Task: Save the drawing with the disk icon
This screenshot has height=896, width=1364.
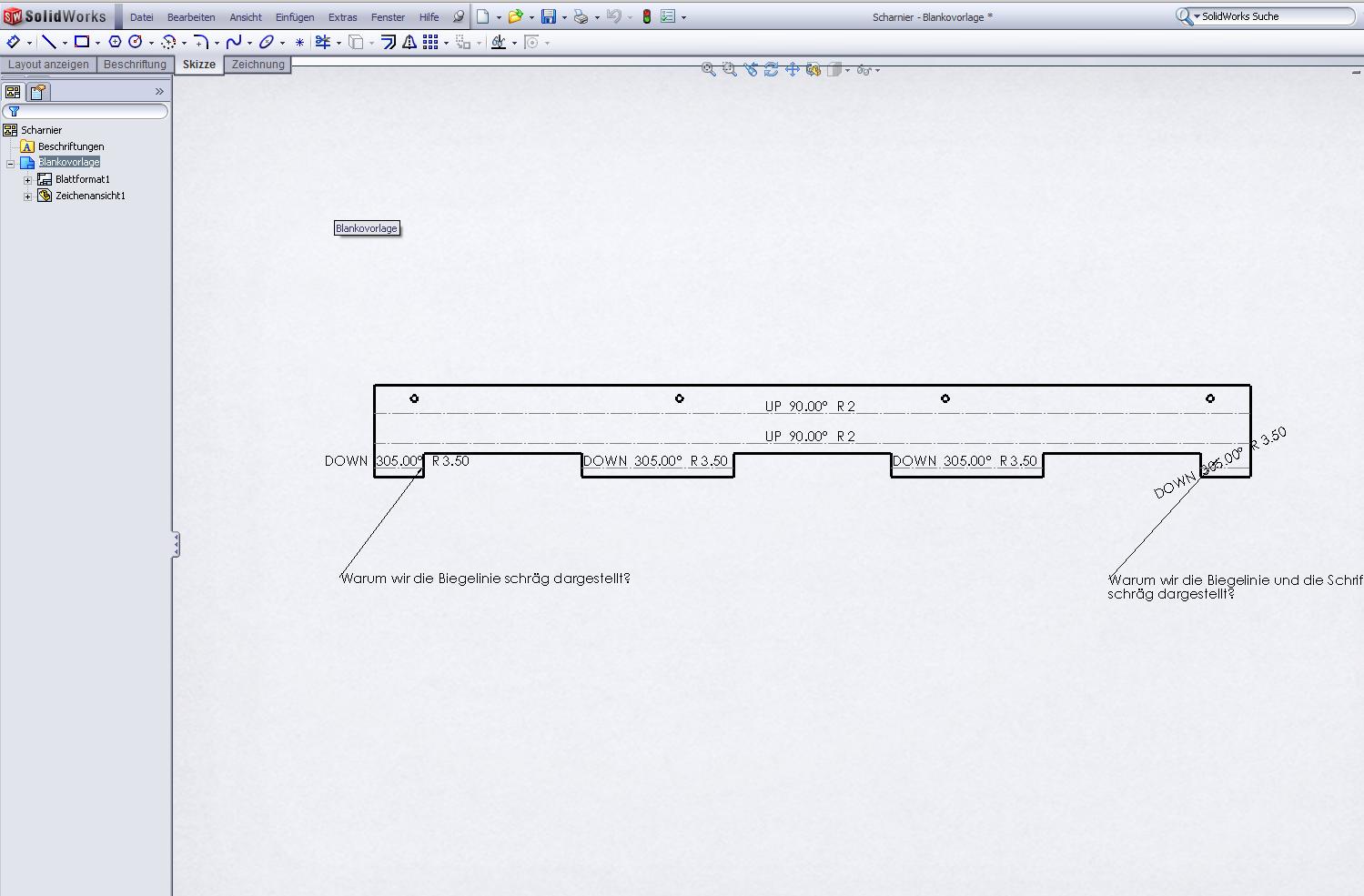Action: [x=549, y=16]
